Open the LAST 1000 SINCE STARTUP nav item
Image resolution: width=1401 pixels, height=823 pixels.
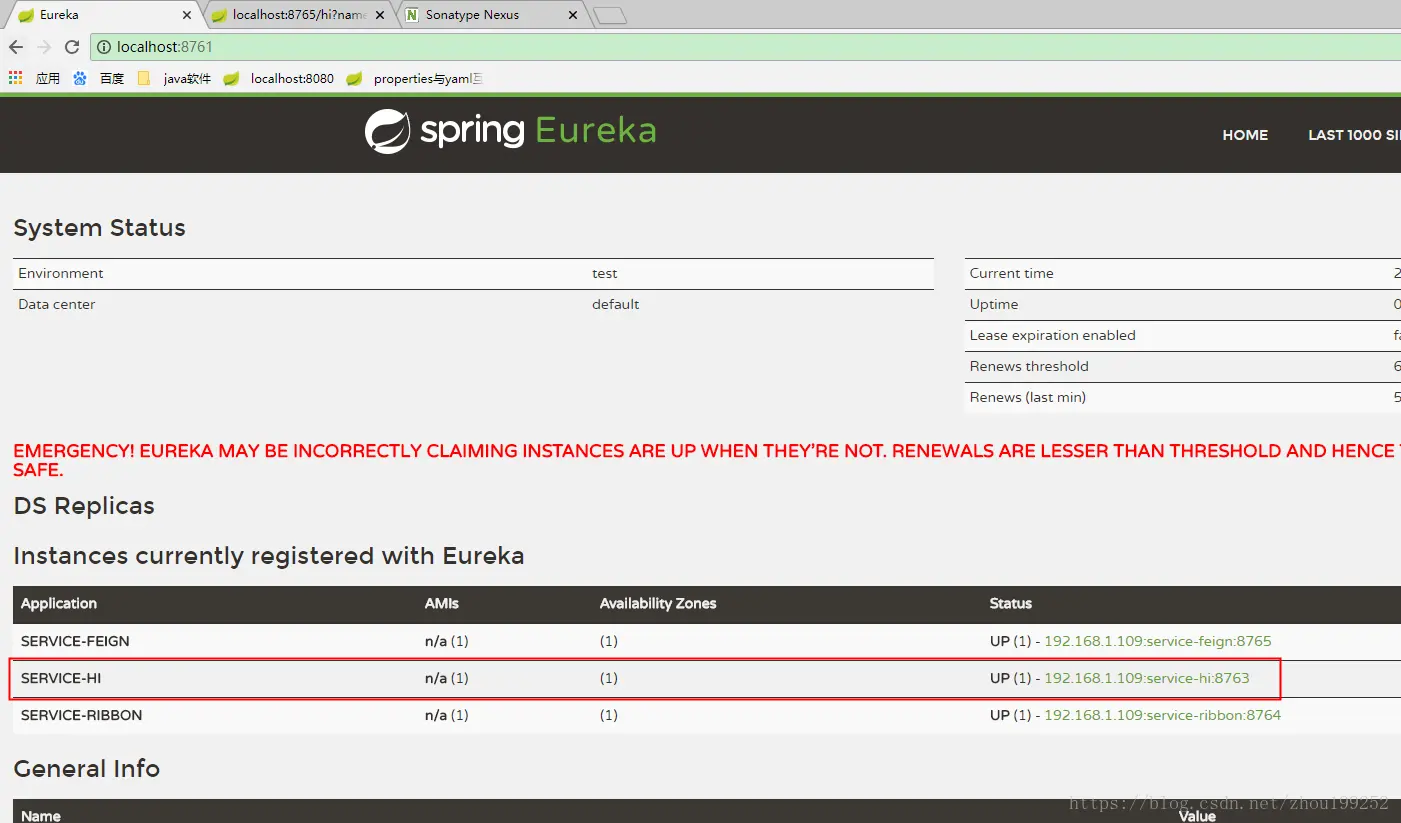click(x=1354, y=135)
